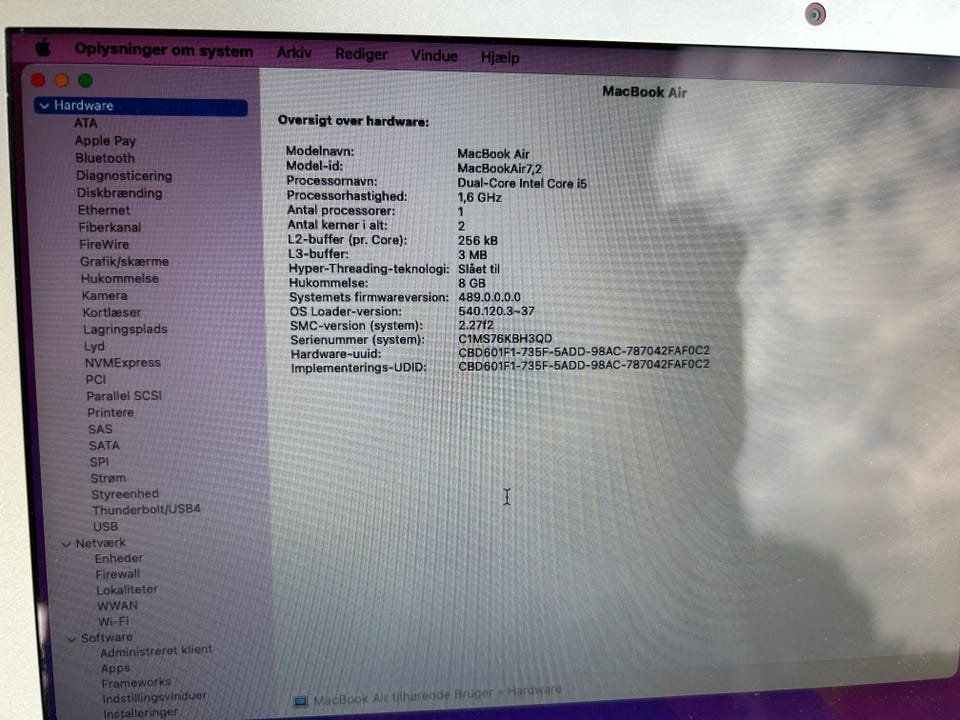Click the OS Loader-version value 540.120.3~37
960x720 pixels.
[496, 311]
